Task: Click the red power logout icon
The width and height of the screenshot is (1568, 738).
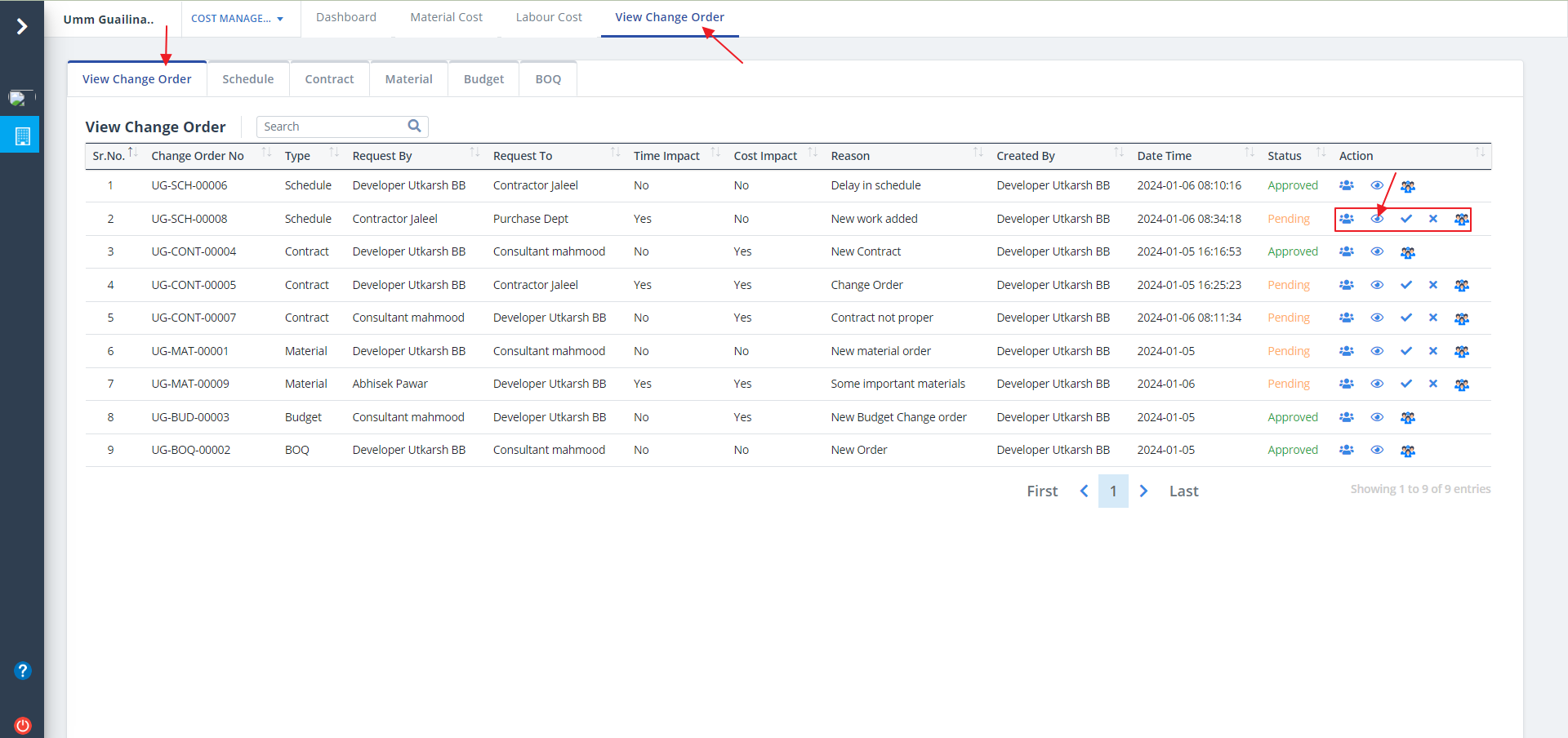Action: click(22, 725)
